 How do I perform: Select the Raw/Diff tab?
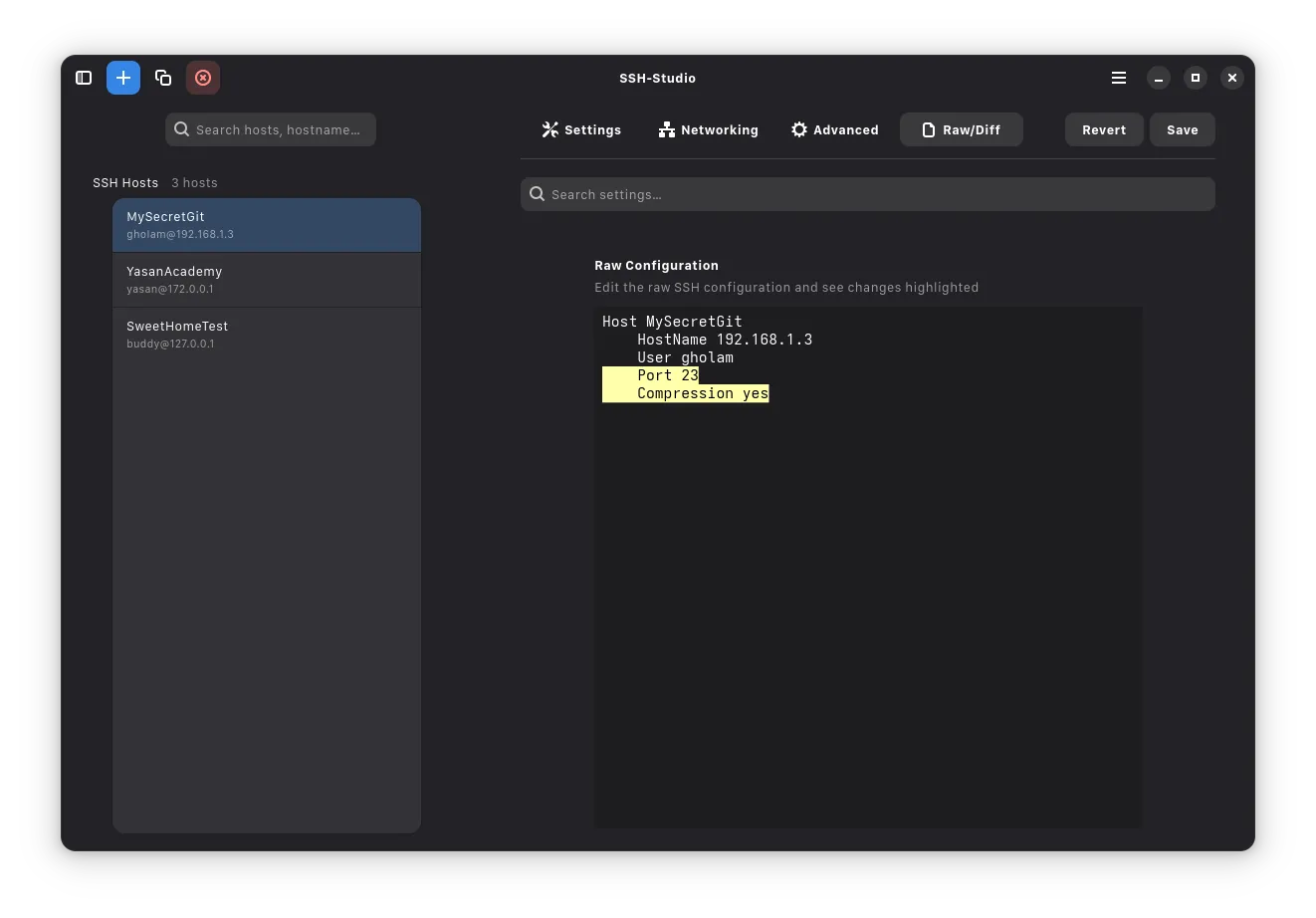[961, 130]
